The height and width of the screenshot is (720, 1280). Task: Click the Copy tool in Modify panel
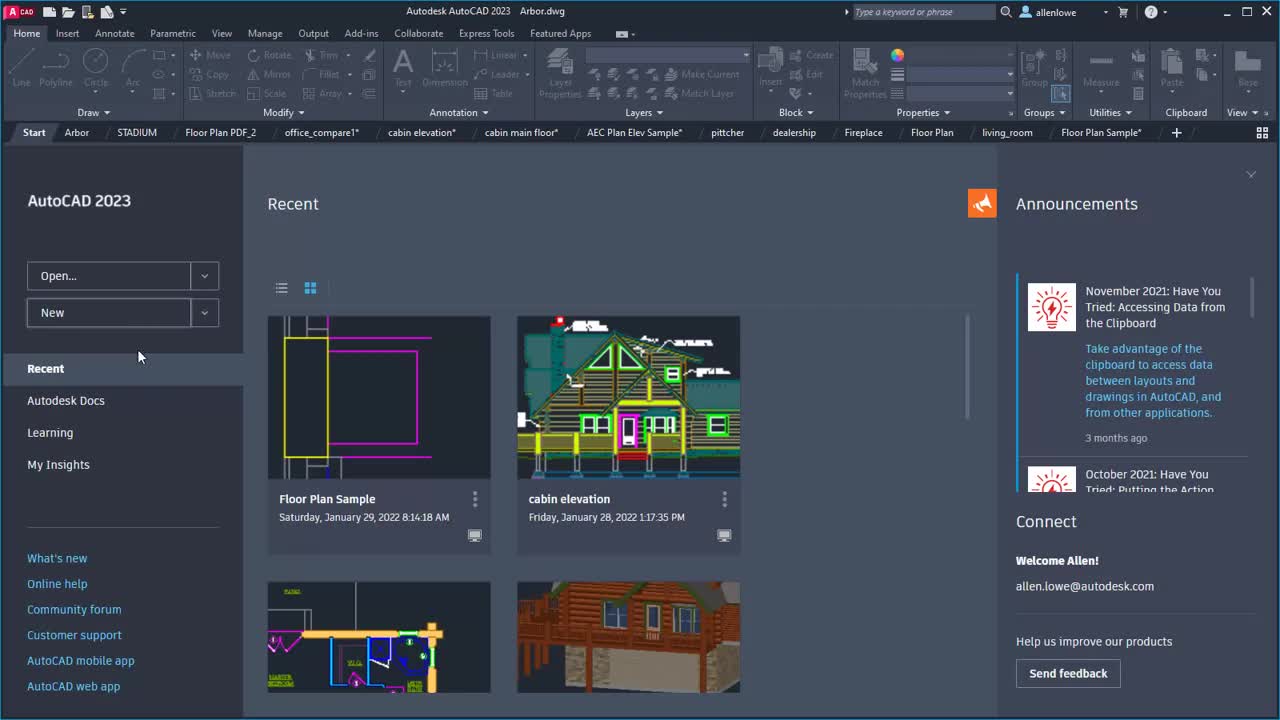[x=210, y=74]
